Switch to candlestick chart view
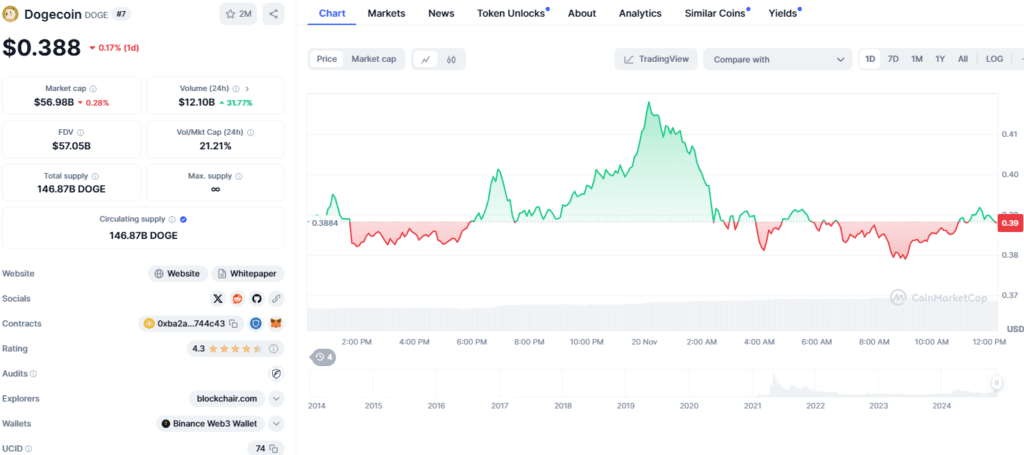Image resolution: width=1024 pixels, height=455 pixels. pos(451,59)
